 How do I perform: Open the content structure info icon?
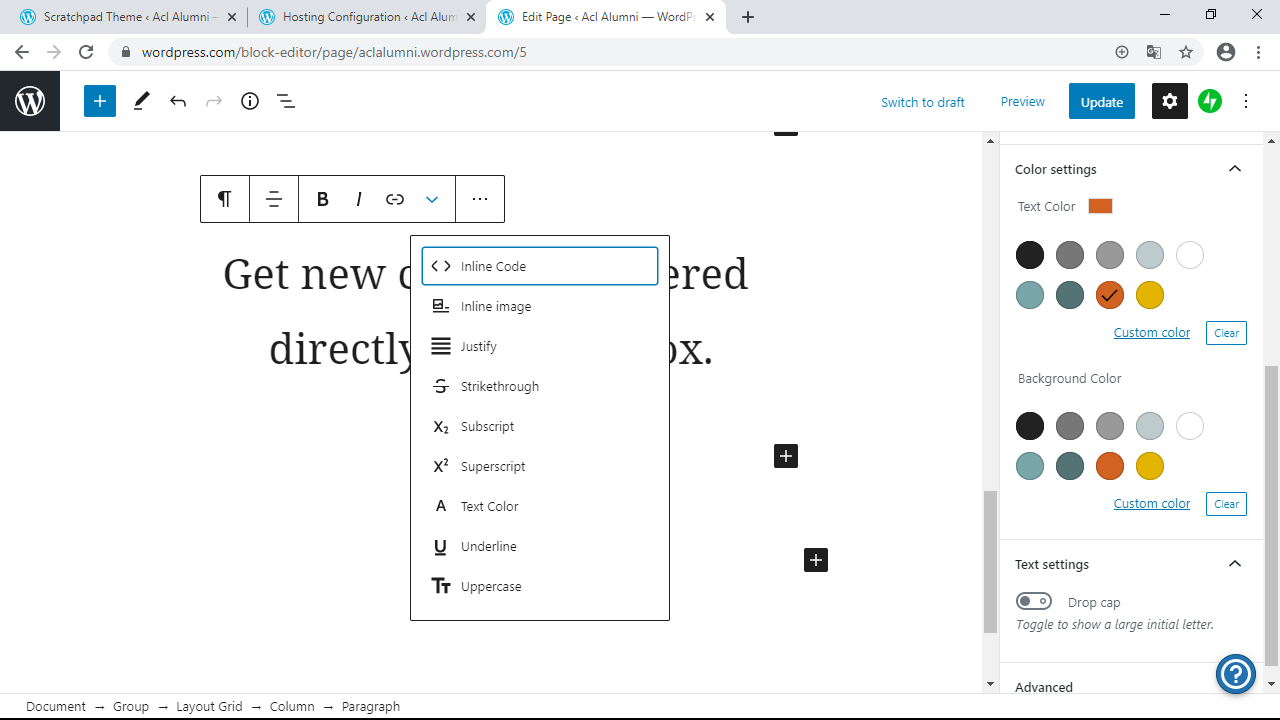(x=250, y=101)
